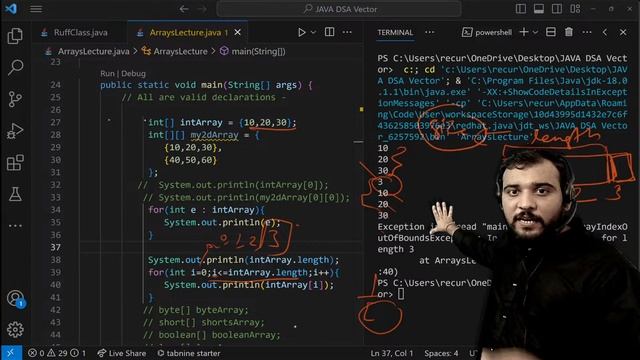Click the terminal prompt cursor
The image size is (640, 360).
401,293
